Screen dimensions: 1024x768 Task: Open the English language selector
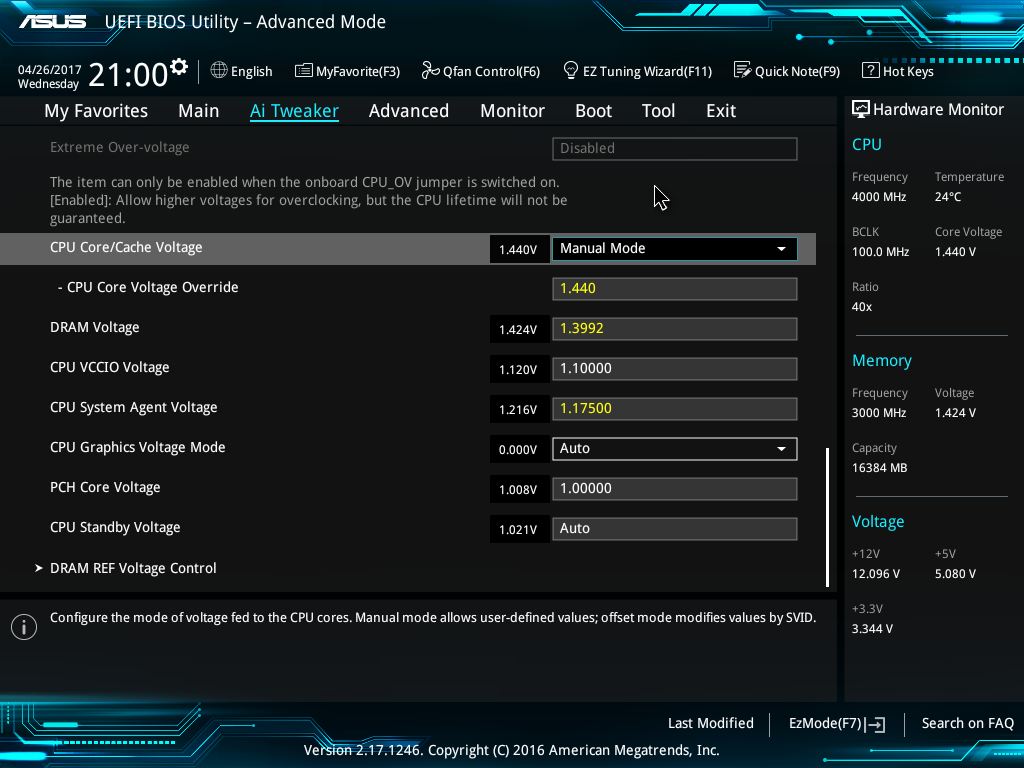pyautogui.click(x=241, y=71)
